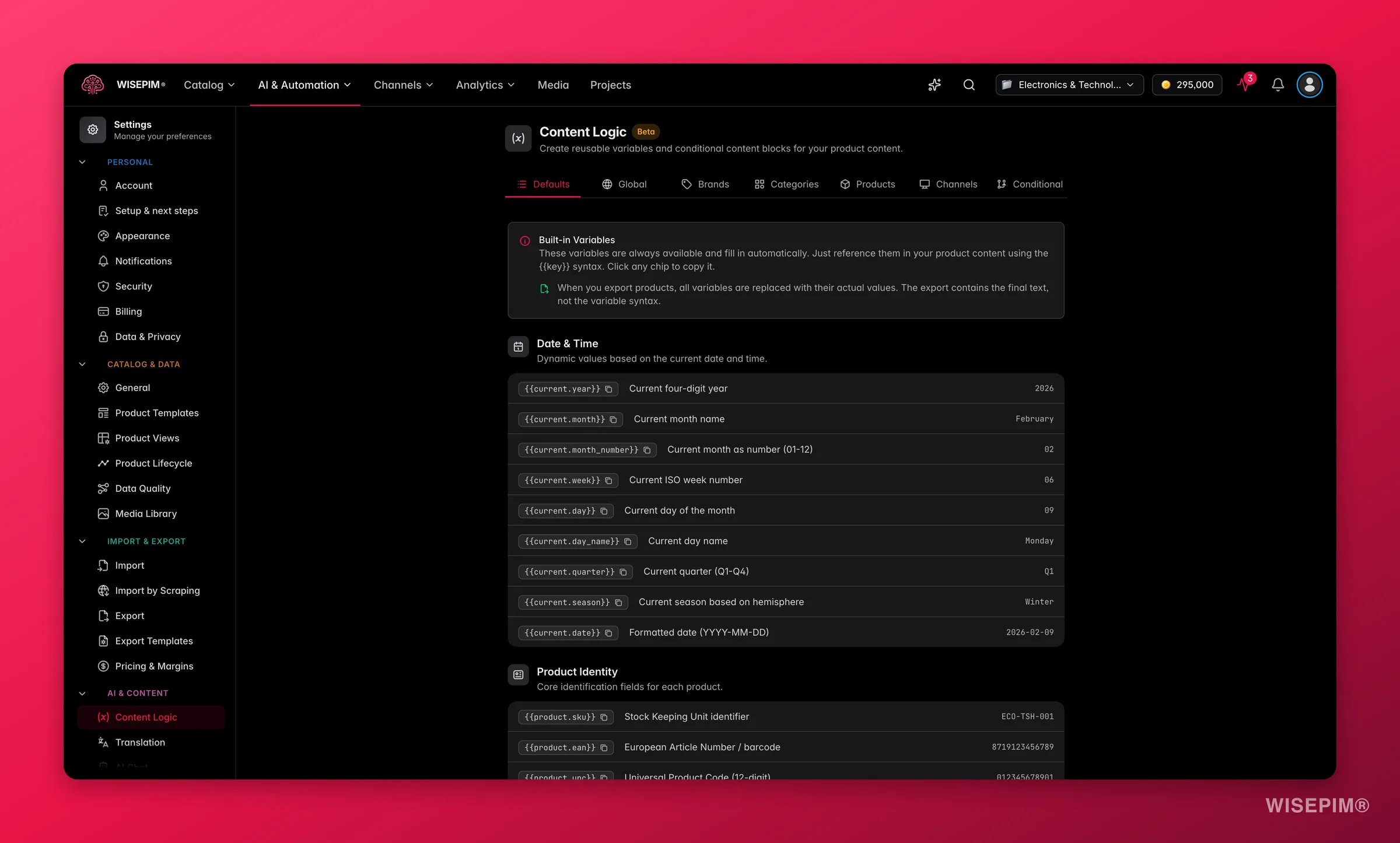
Task: Copy the {{current.year}} variable chip
Action: [x=568, y=389]
